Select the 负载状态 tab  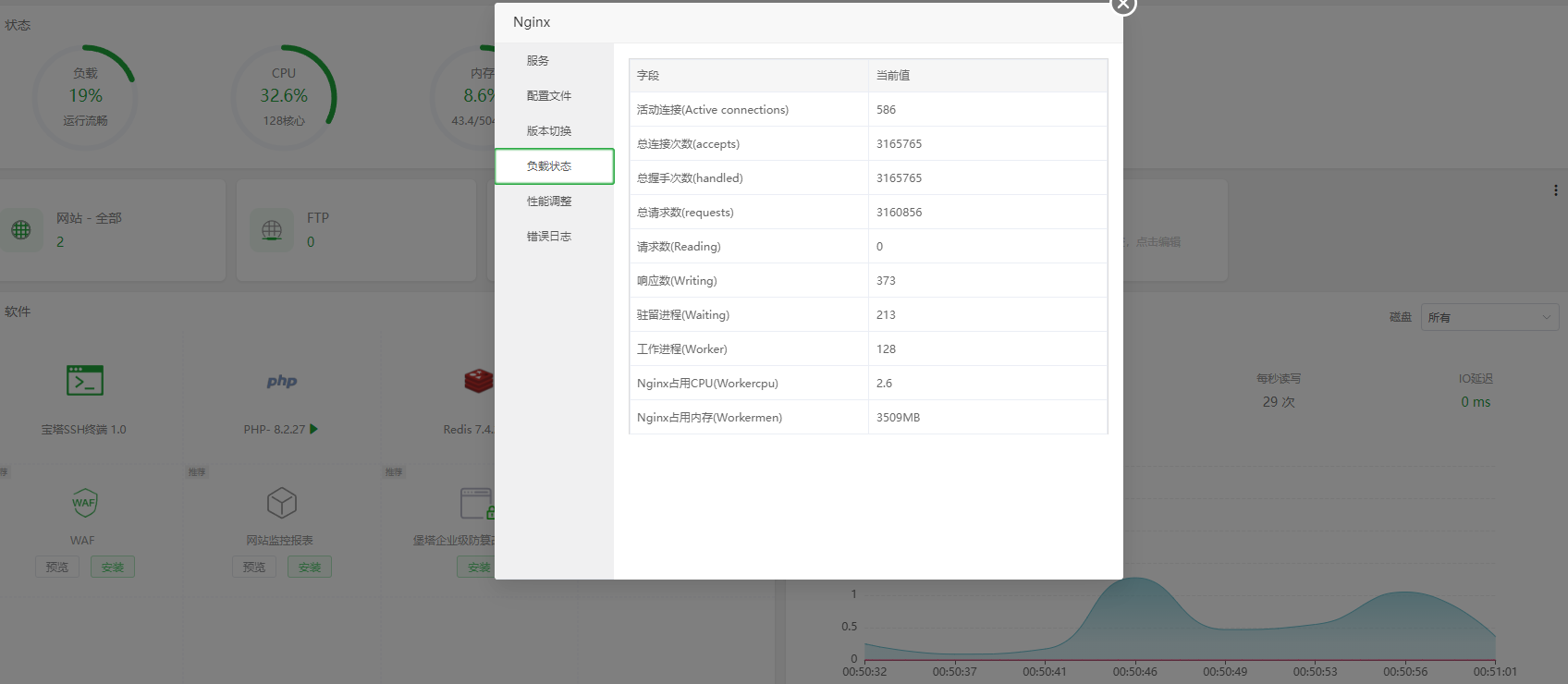(554, 166)
